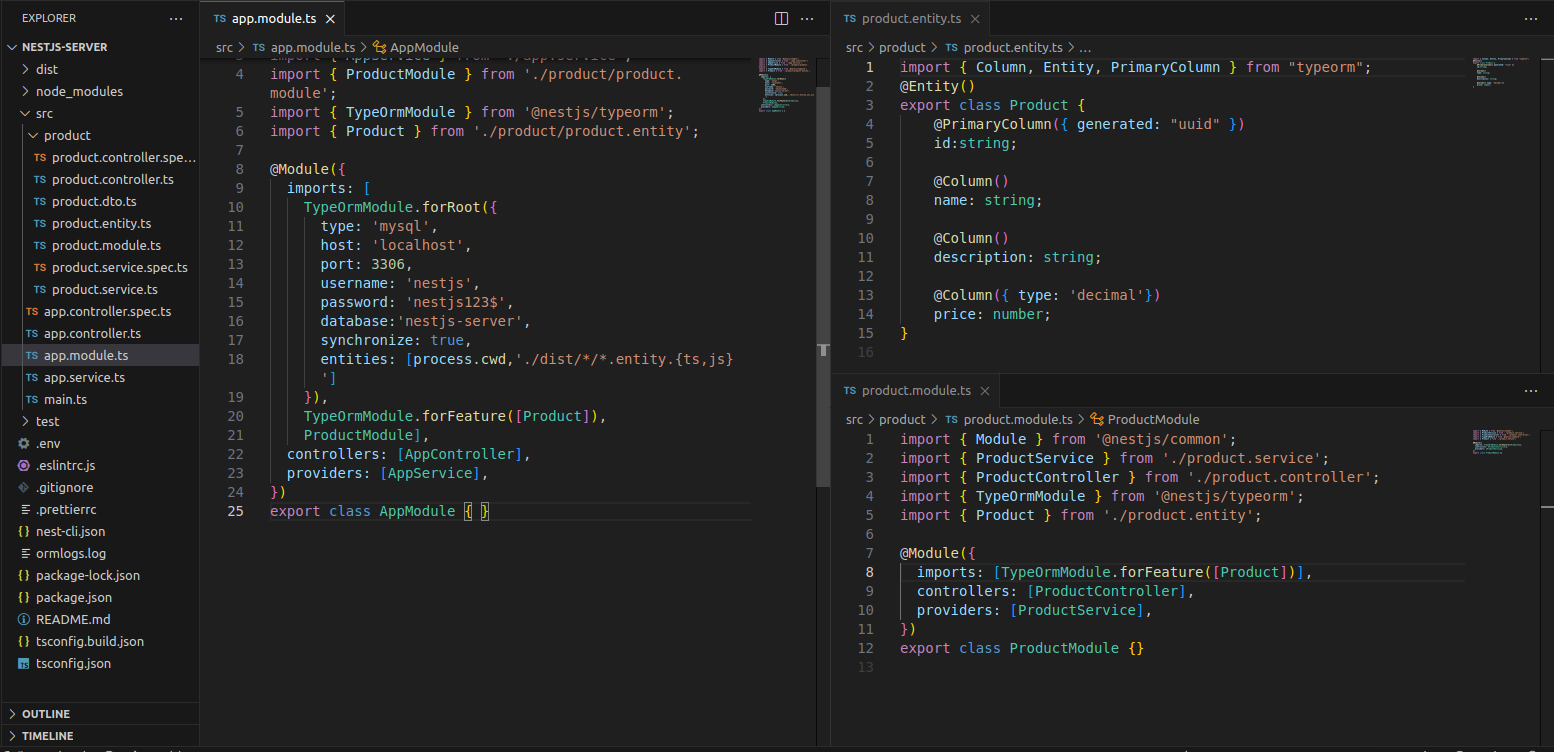This screenshot has height=752, width=1554.
Task: Click 'export class ProductModule {}' line
Action: click(1022, 648)
